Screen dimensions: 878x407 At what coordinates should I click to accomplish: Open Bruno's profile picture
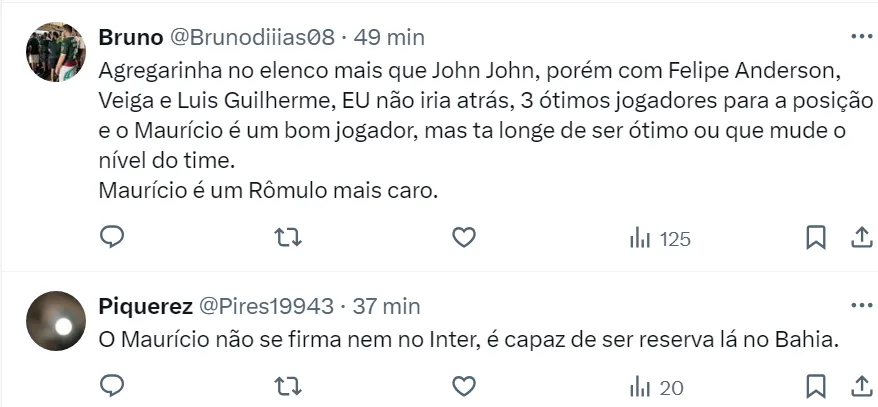click(55, 52)
